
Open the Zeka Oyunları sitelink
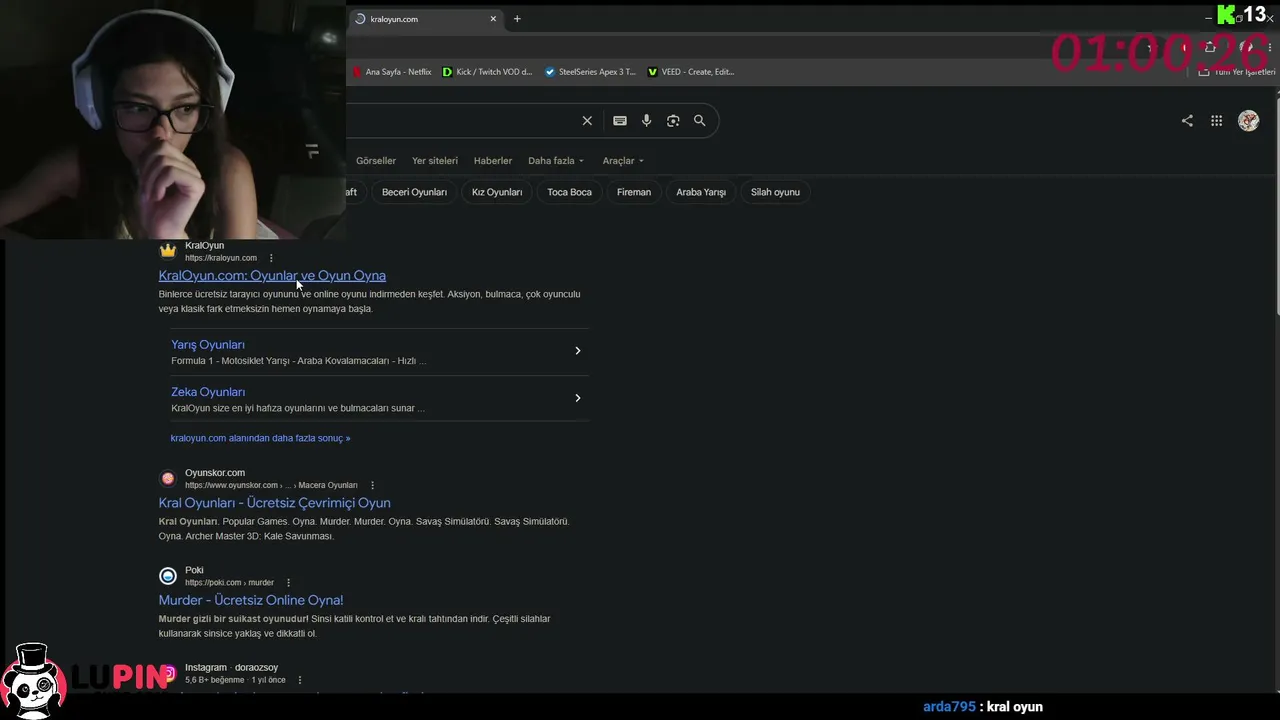[x=208, y=392]
